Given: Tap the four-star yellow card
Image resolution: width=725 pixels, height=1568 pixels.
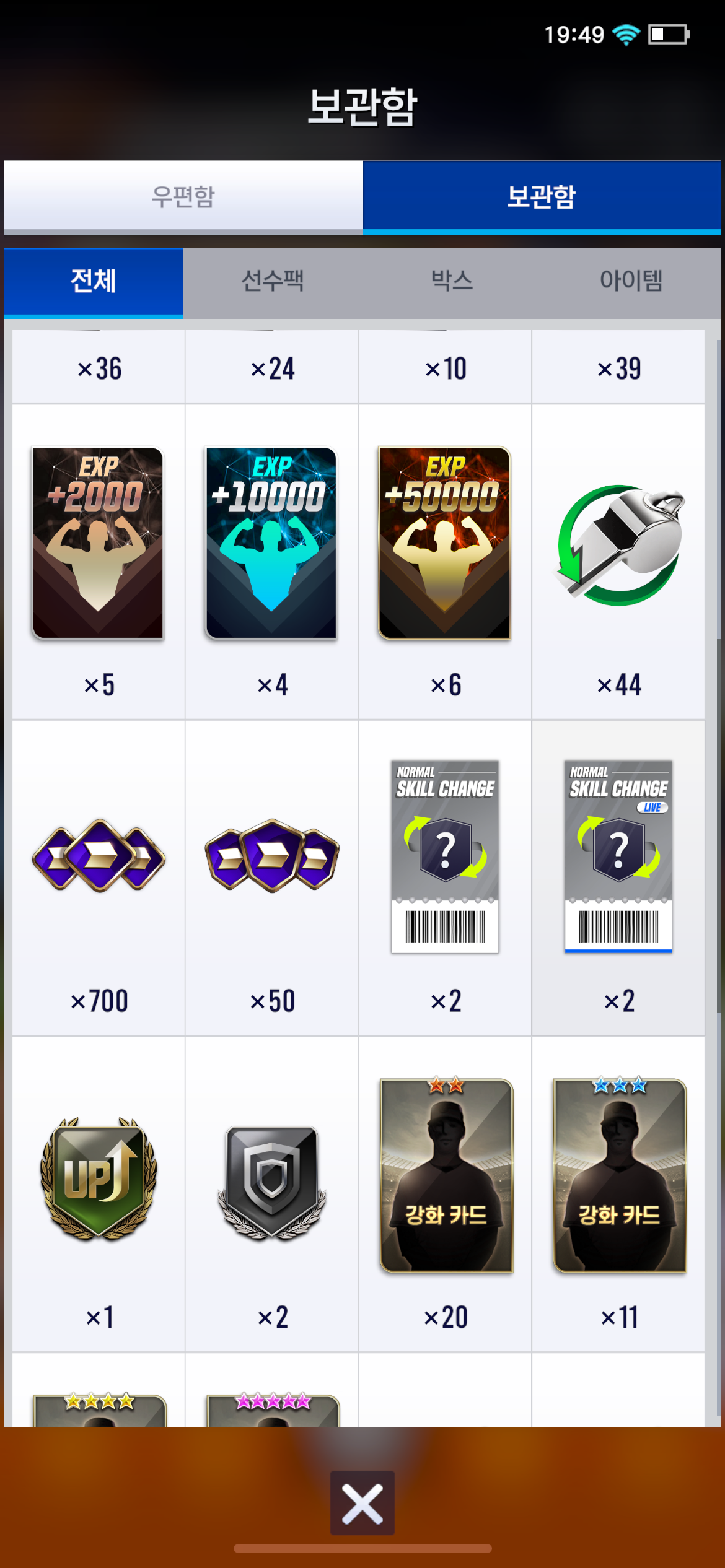Looking at the screenshot, I should [x=99, y=1409].
